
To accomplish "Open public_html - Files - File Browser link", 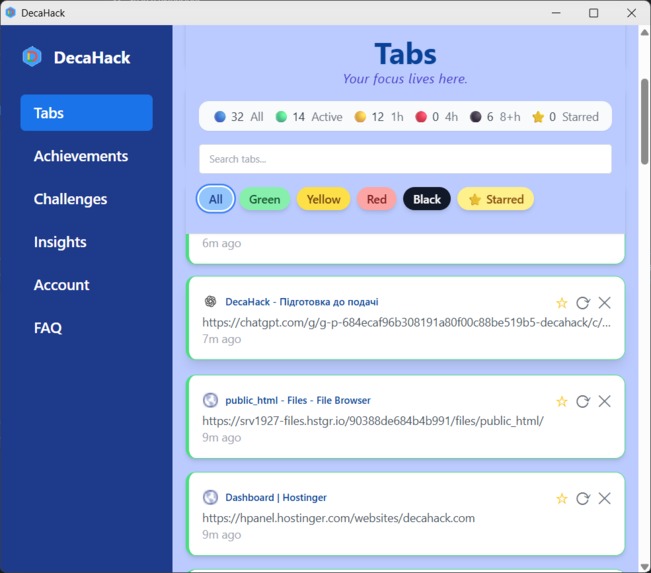I will pyautogui.click(x=298, y=400).
